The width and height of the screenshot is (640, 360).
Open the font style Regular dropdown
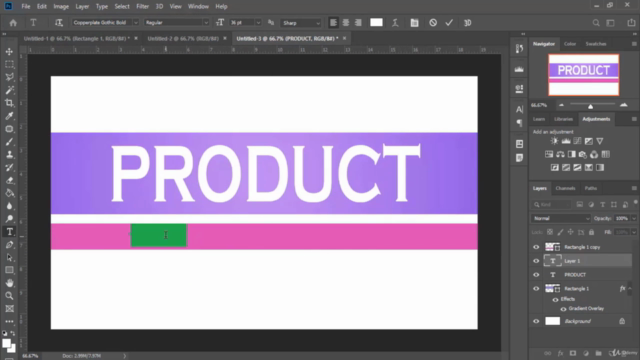pos(206,23)
